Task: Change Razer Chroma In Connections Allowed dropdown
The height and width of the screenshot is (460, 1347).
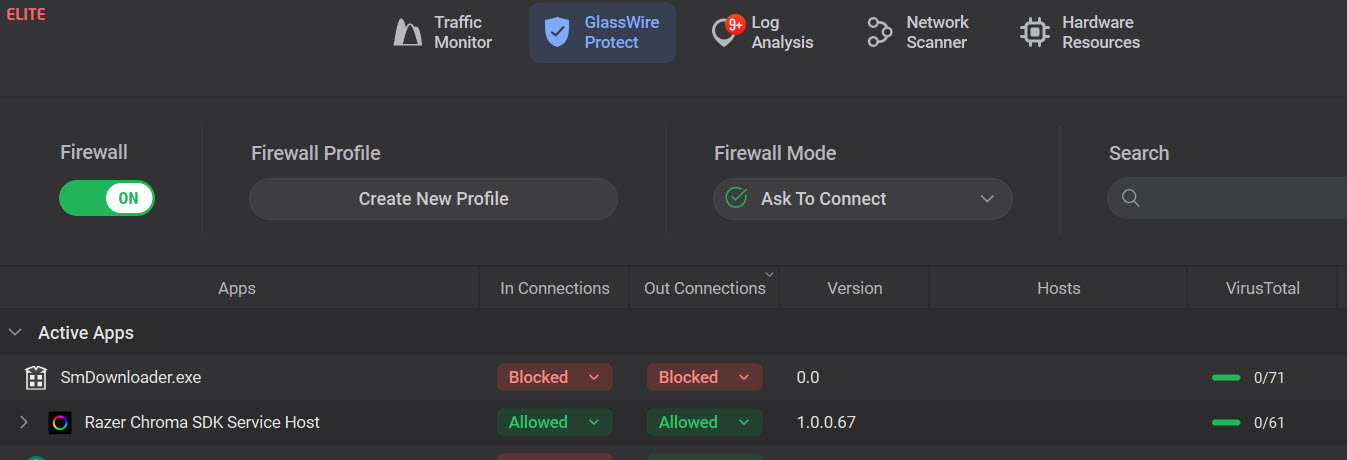Action: [554, 423]
